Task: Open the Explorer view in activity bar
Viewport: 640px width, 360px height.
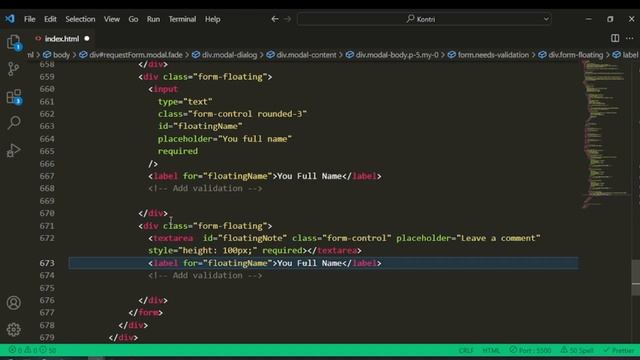Action: pos(13,42)
